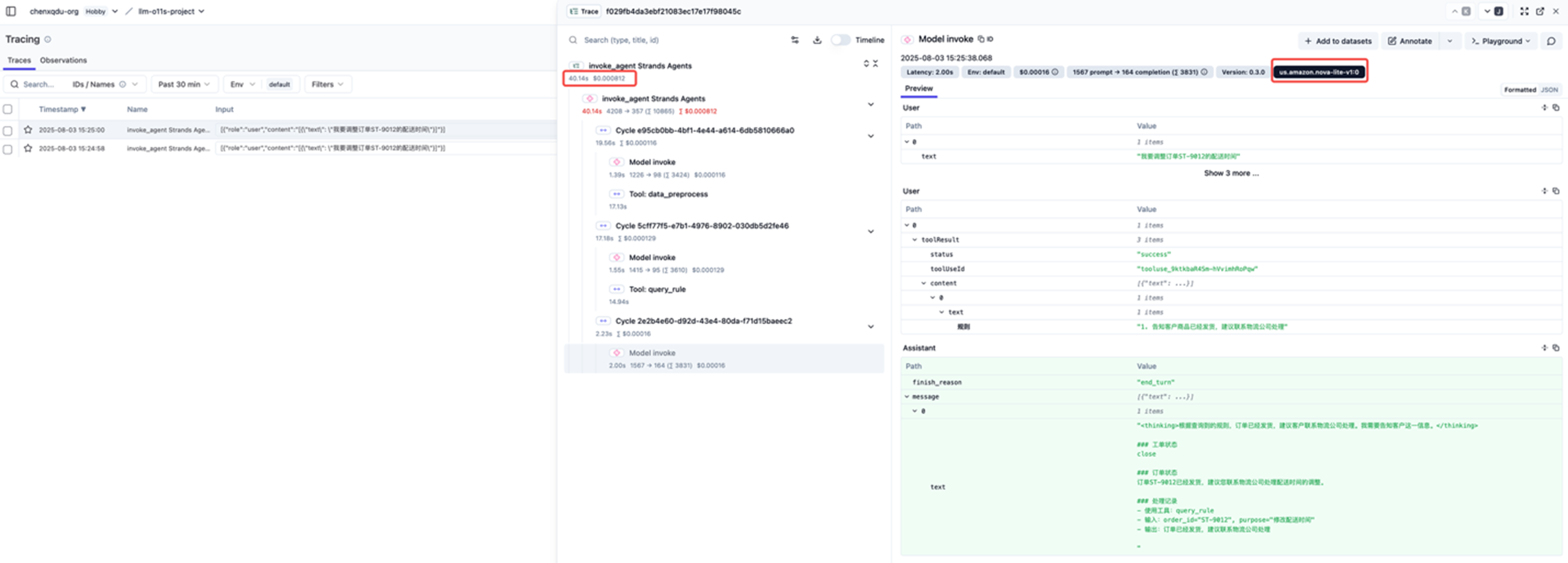1568x563 pixels.
Task: Tick the select-all traces checkbox
Action: 8,110
